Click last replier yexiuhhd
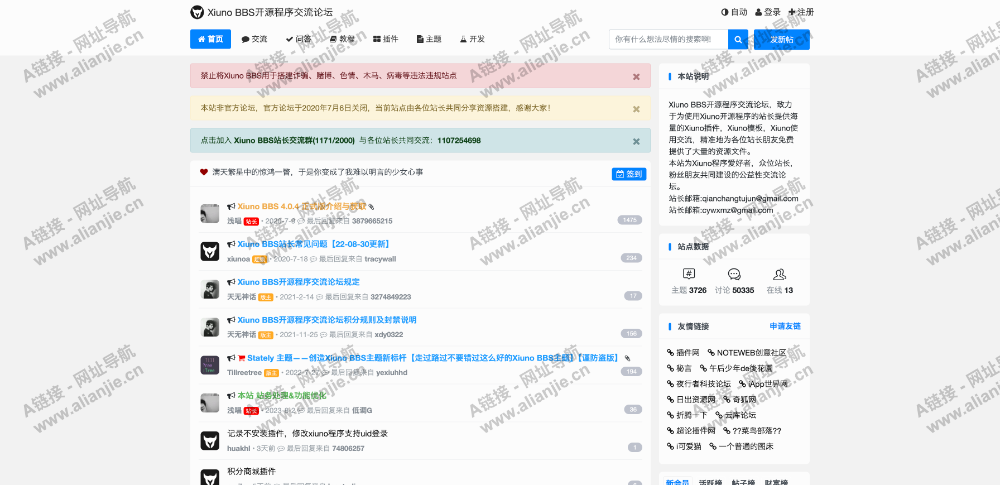Image resolution: width=1000 pixels, height=485 pixels. pyautogui.click(x=392, y=372)
